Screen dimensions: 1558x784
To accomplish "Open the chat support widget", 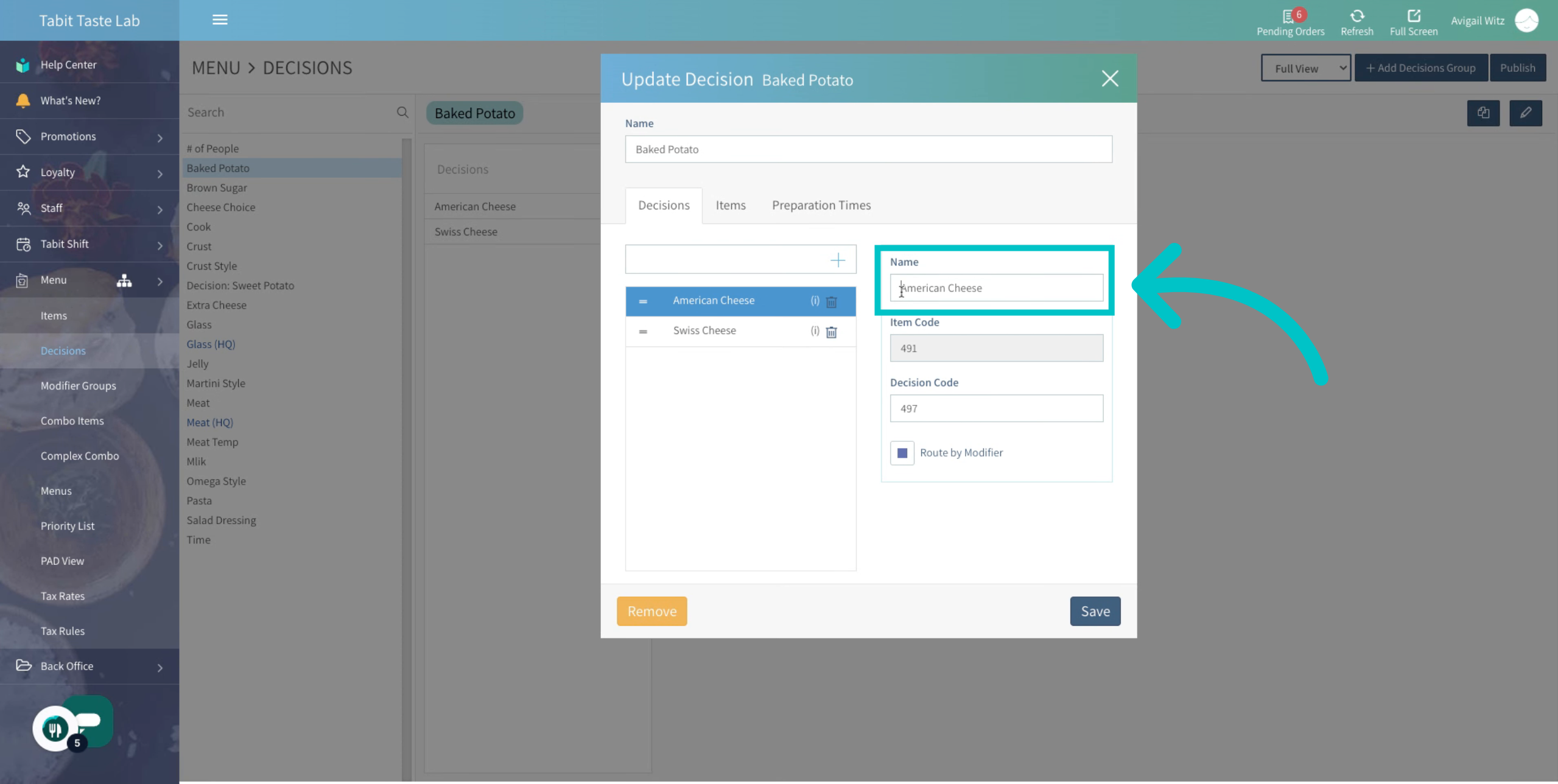I will 73,724.
